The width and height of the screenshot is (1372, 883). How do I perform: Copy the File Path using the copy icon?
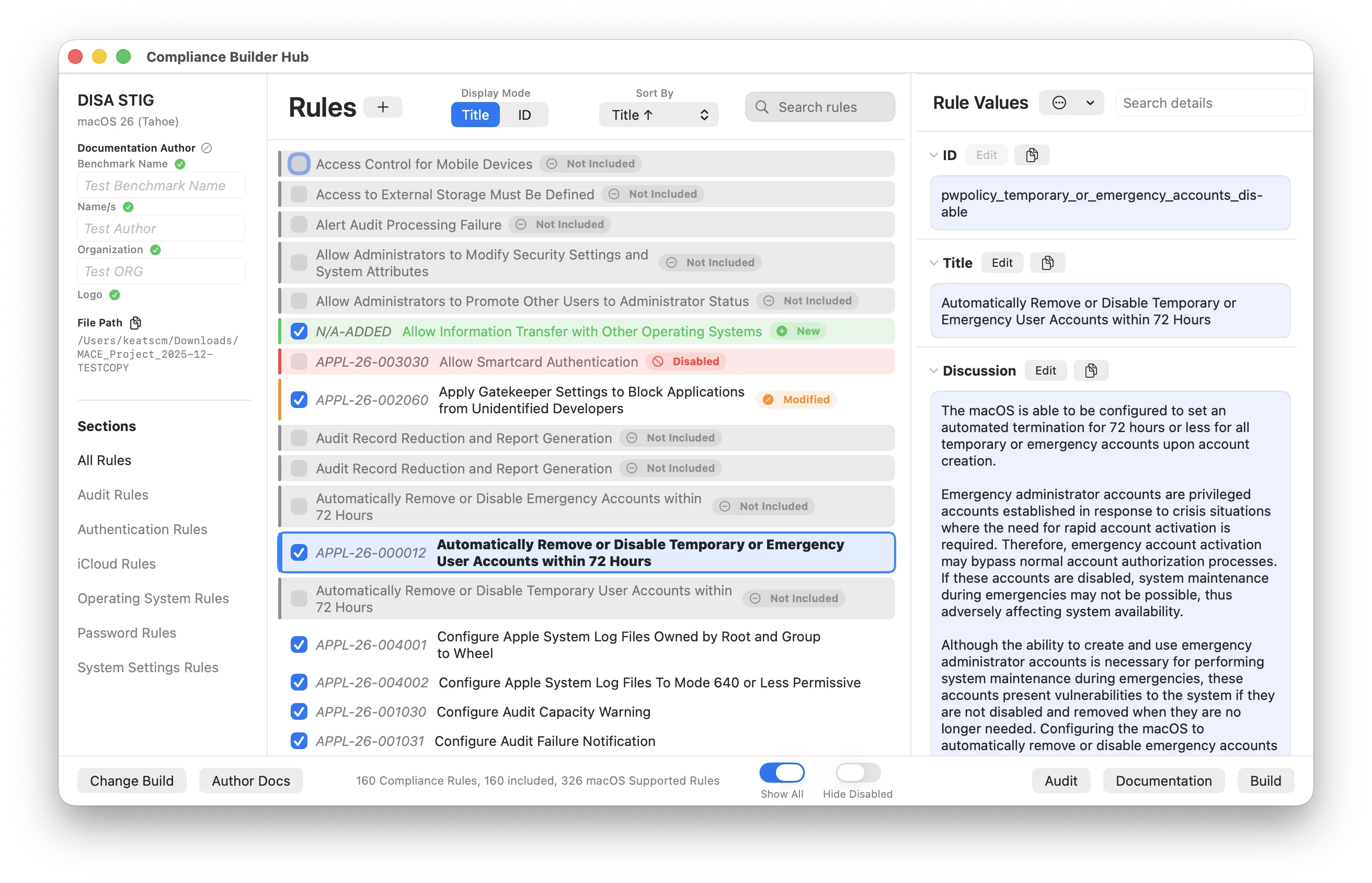click(136, 323)
